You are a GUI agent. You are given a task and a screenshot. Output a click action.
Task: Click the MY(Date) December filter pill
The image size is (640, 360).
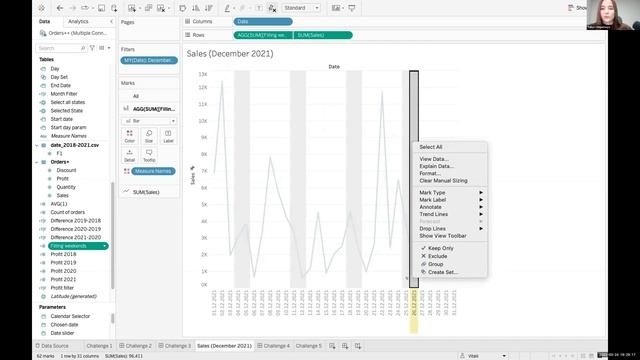149,60
